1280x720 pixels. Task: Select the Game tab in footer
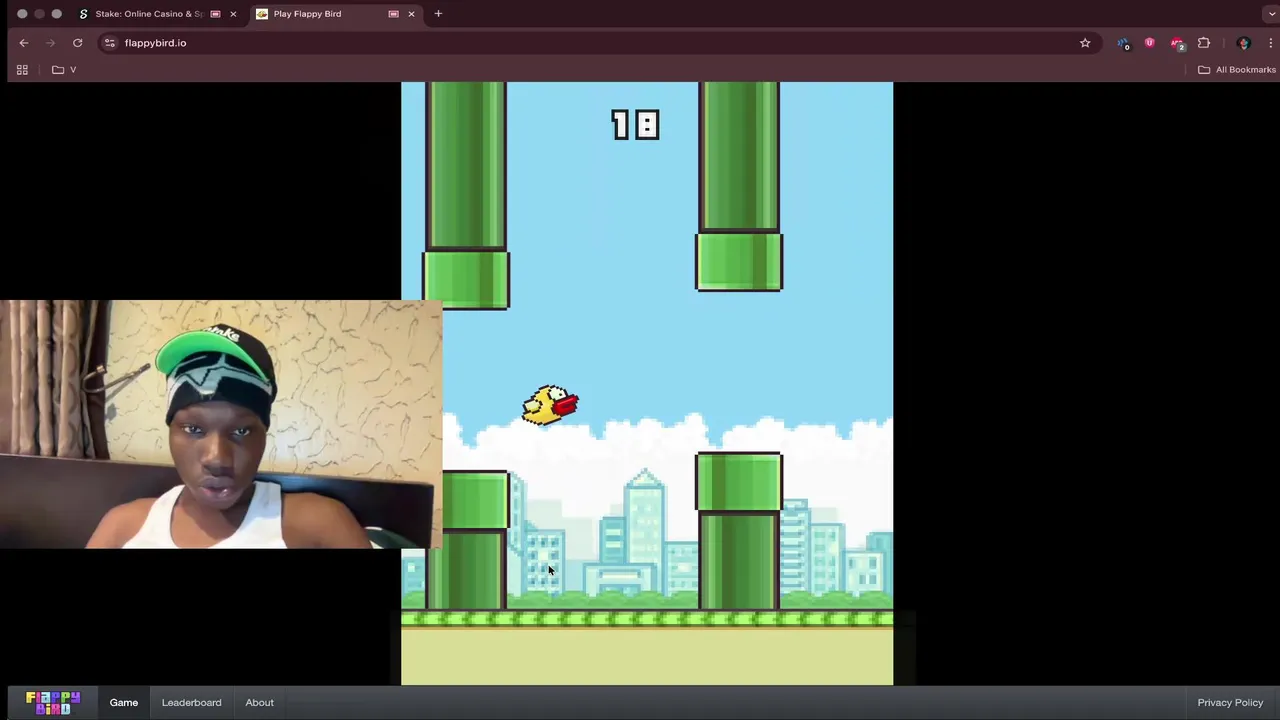[x=124, y=702]
